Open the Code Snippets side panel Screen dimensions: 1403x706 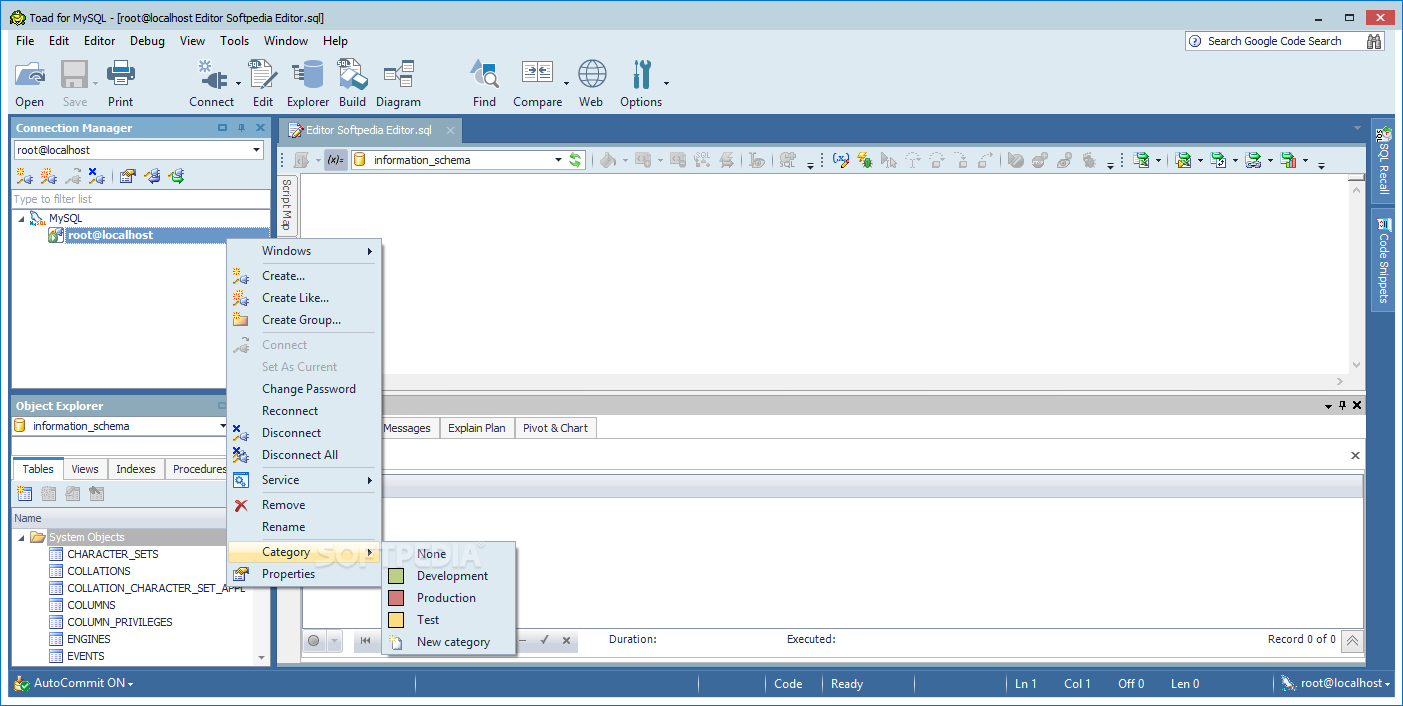pos(1384,260)
